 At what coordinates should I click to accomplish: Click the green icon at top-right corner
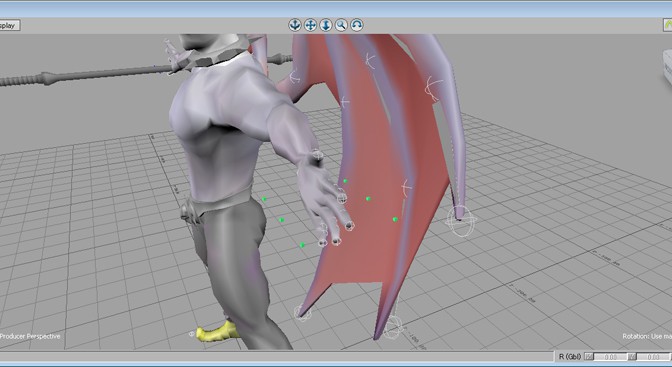[x=668, y=25]
